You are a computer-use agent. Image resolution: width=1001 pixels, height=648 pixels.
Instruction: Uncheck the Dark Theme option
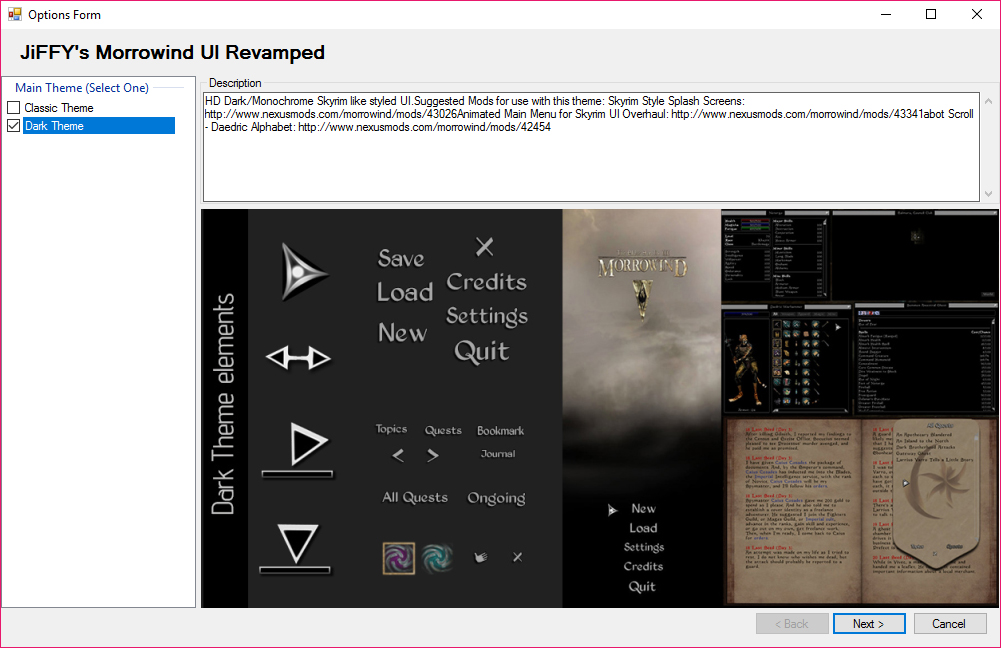tap(13, 126)
